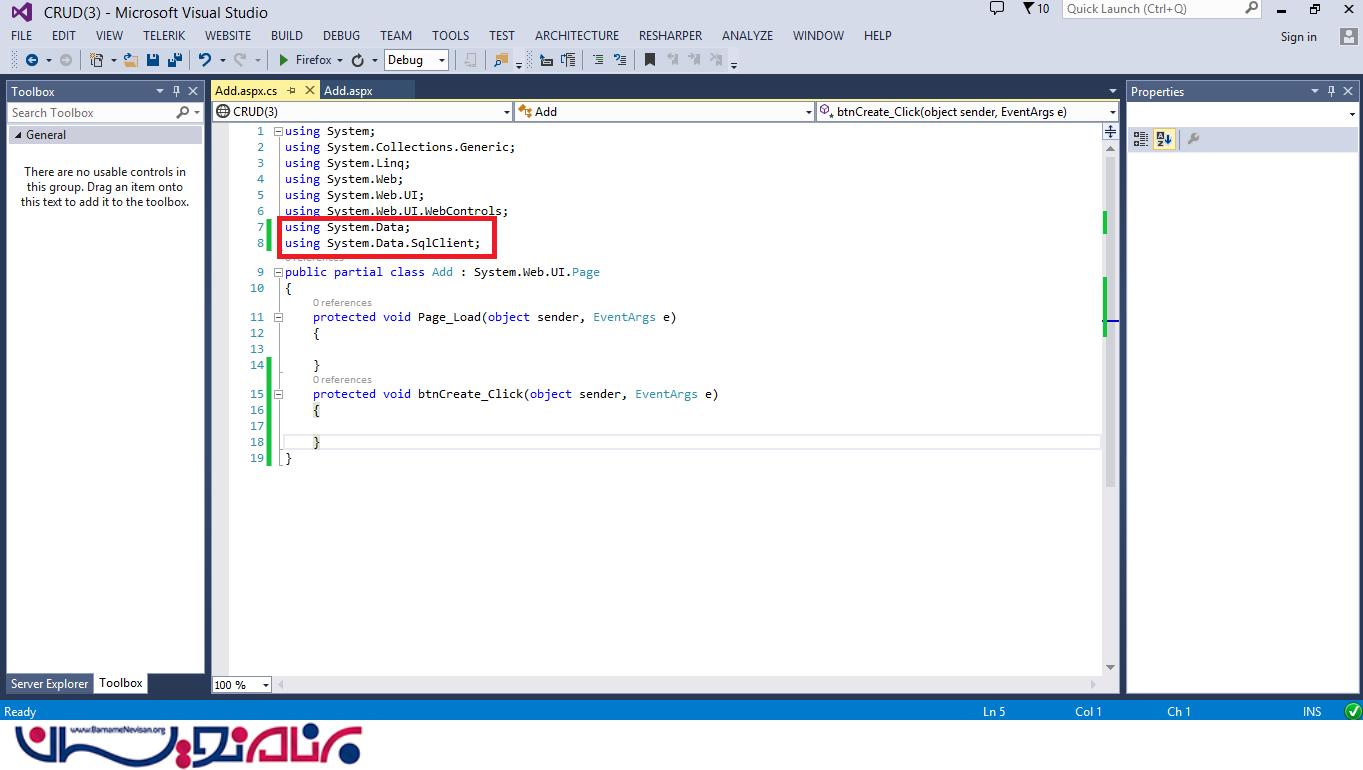
Task: Collapse the Page_Load method outline
Action: coord(278,317)
